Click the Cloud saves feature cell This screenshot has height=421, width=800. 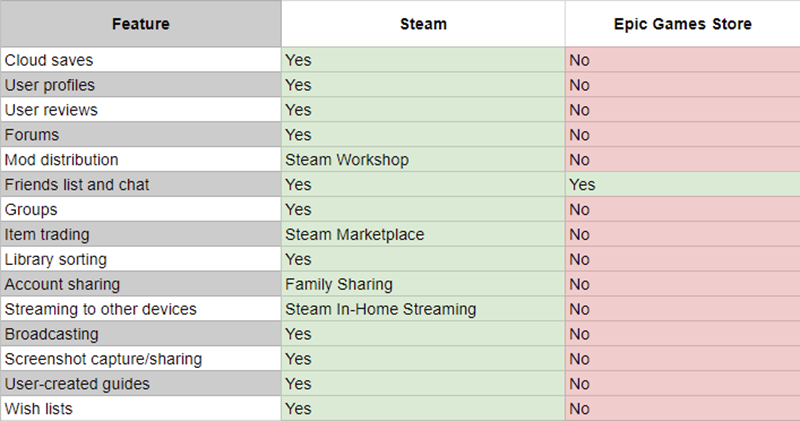click(141, 60)
